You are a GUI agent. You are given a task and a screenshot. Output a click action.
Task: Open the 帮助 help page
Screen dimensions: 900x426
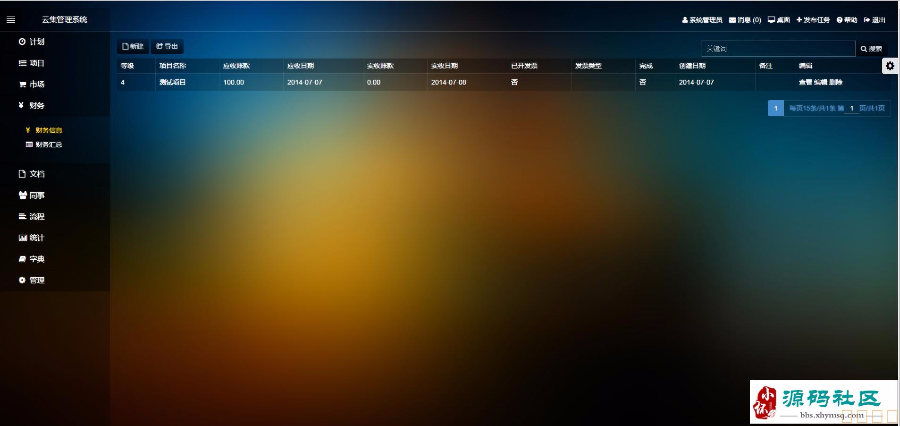coord(847,20)
